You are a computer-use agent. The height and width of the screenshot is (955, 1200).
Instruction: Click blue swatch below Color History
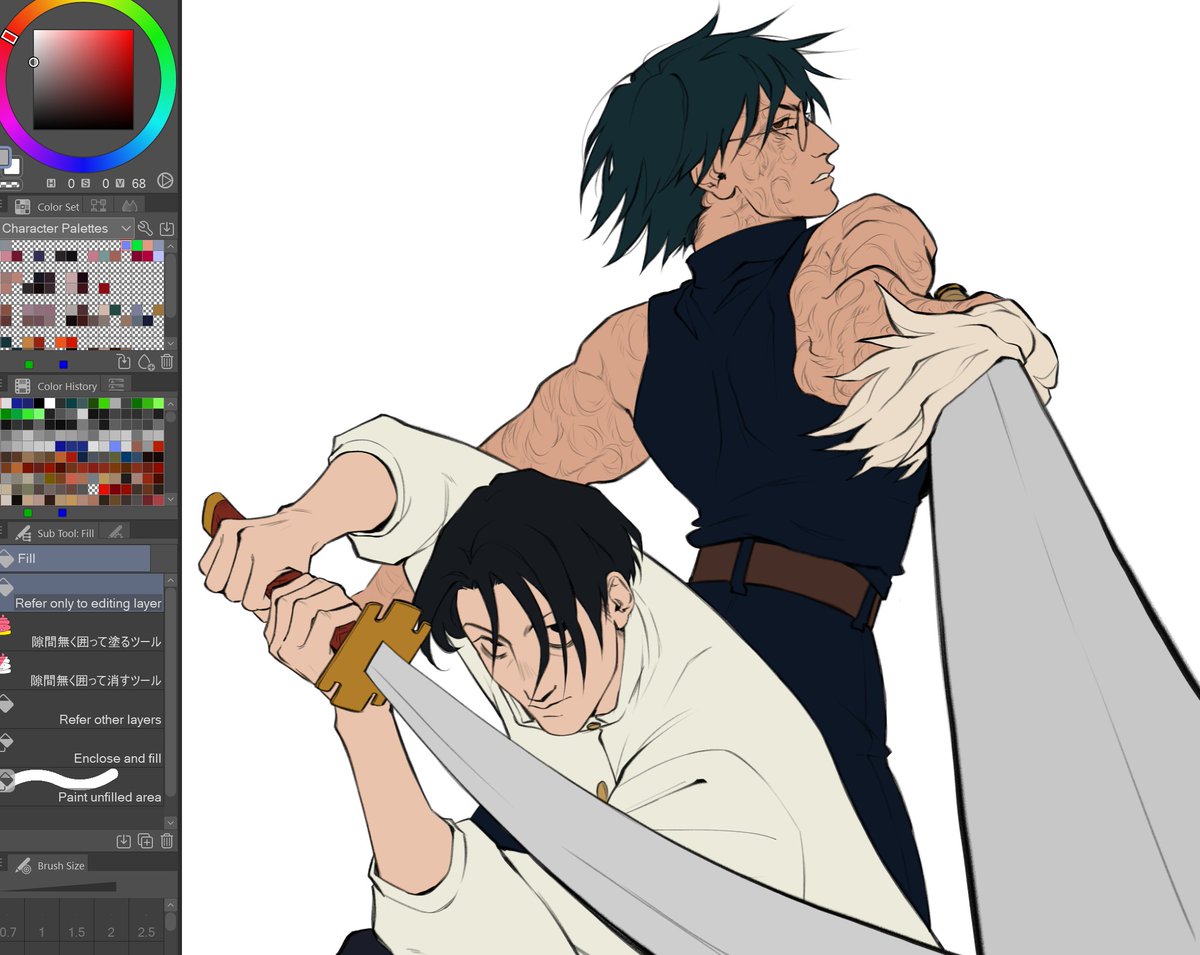(63, 513)
